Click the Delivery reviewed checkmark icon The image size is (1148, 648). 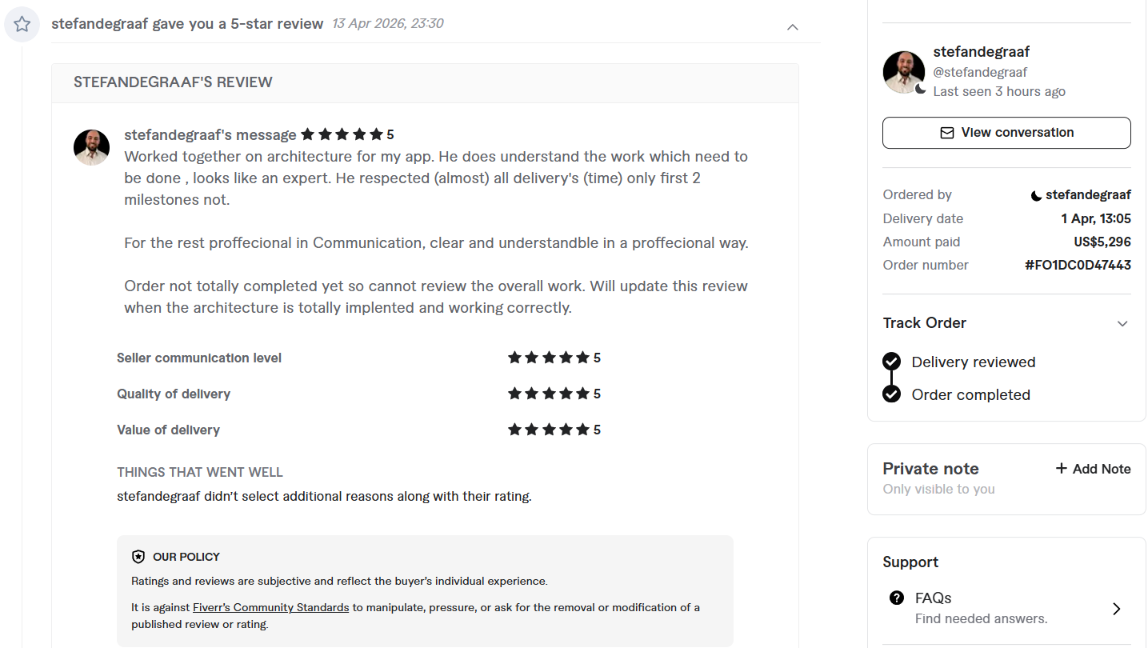891,362
